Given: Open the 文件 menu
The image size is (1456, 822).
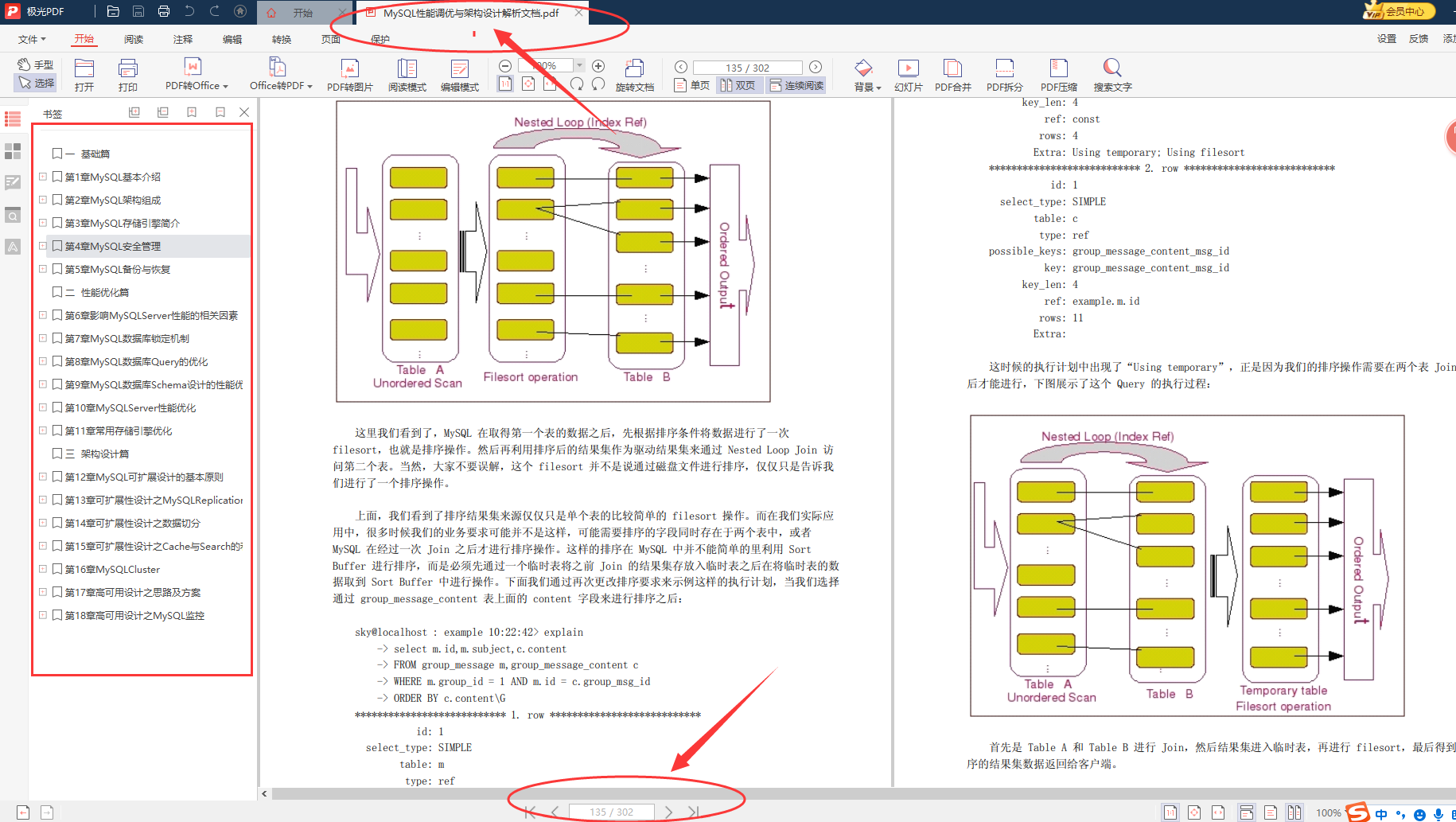Looking at the screenshot, I should (32, 39).
